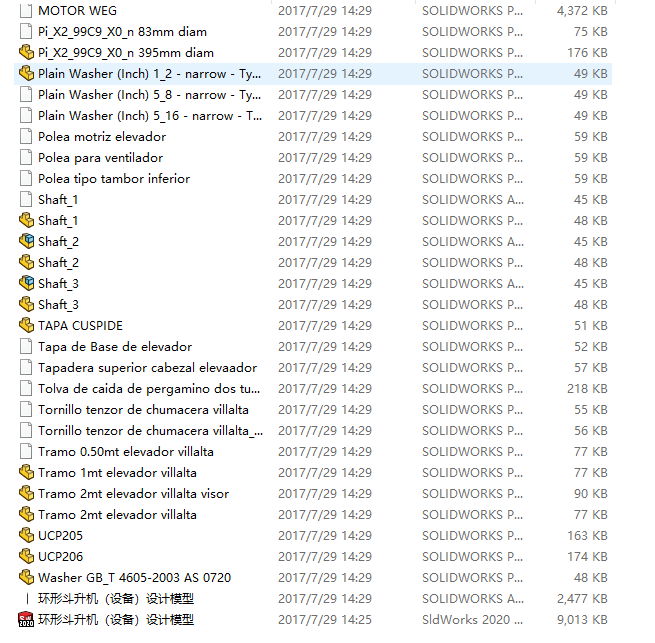Select file name Tapa de Base de elevador
The height and width of the screenshot is (643, 655).
tap(115, 347)
